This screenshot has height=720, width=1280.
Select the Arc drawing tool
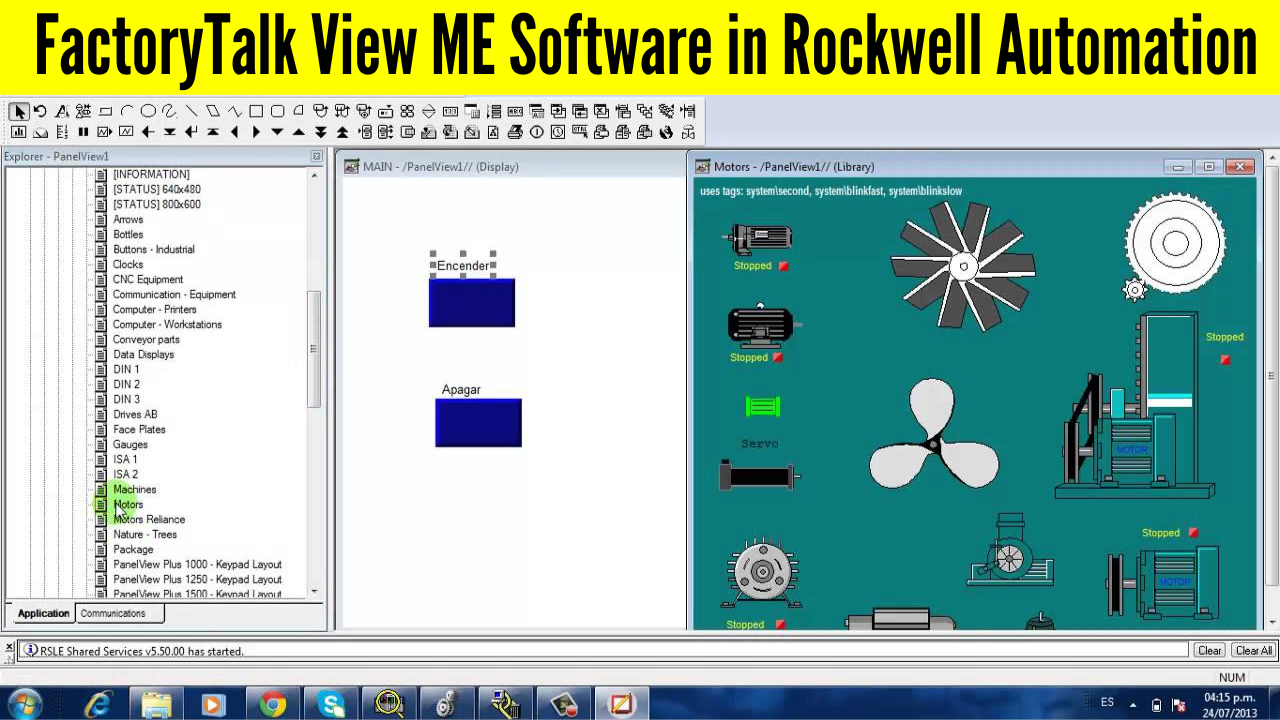[x=126, y=111]
